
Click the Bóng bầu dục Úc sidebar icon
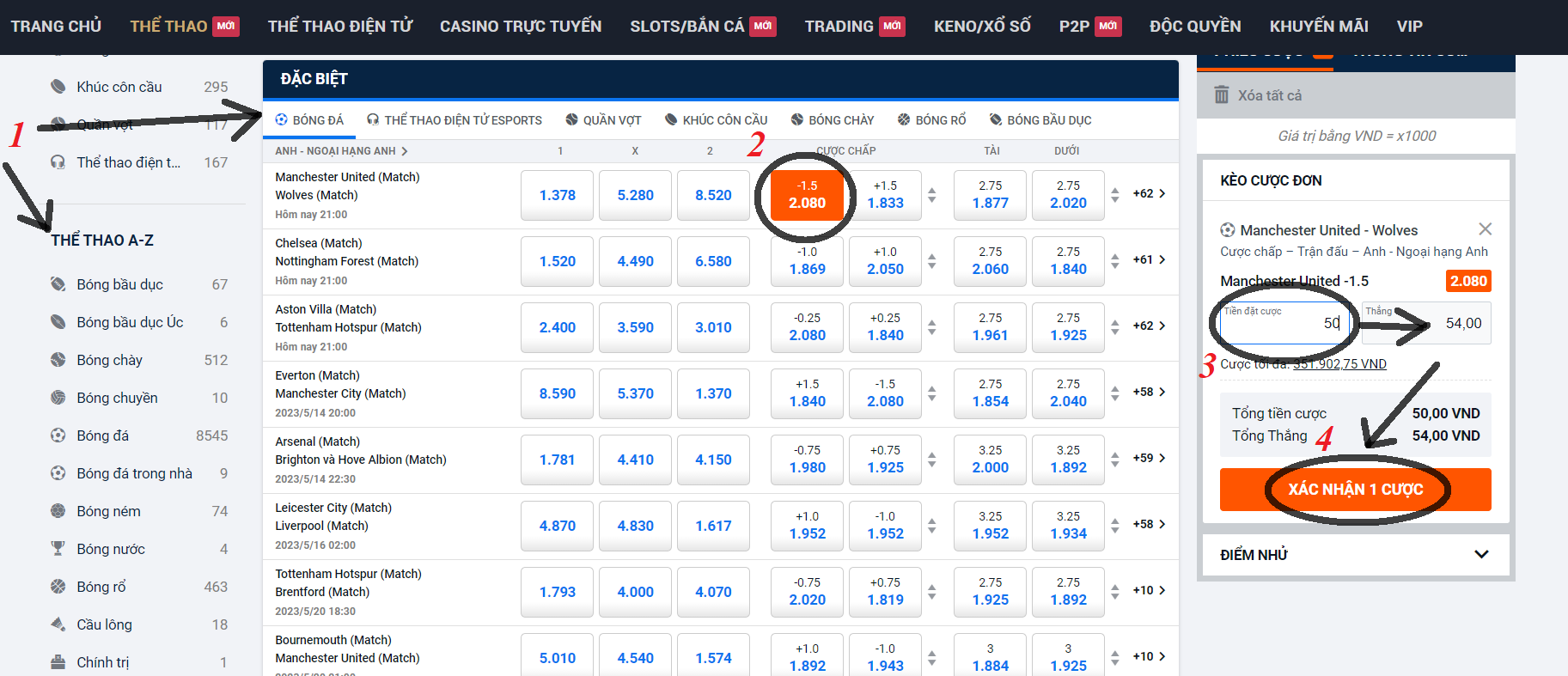pos(58,322)
